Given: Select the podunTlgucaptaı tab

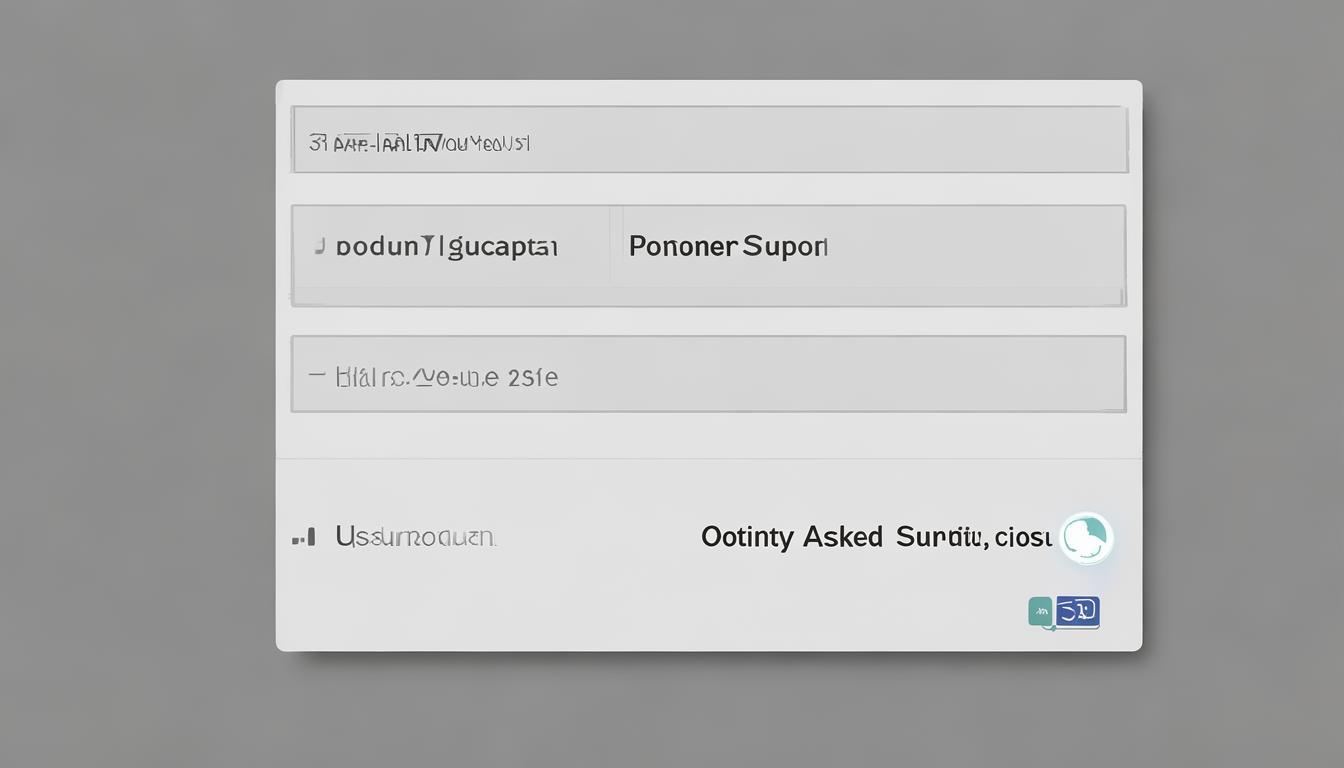Looking at the screenshot, I should (446, 246).
